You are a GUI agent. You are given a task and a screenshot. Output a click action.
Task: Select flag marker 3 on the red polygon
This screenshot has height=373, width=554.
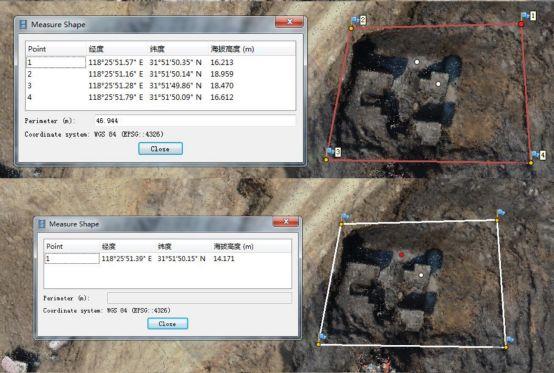click(x=334, y=152)
